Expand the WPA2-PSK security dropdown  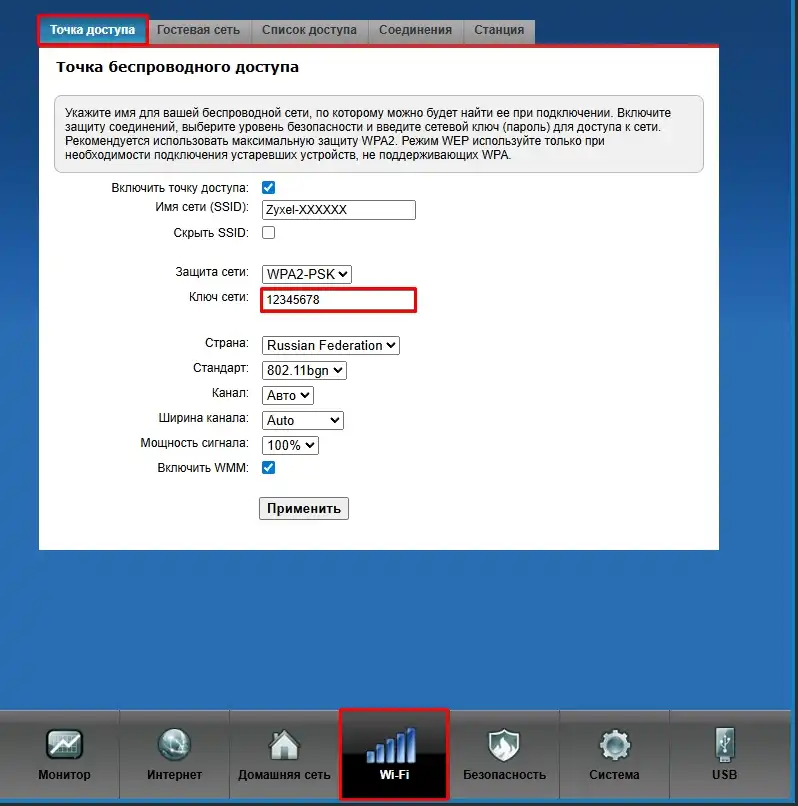click(x=307, y=274)
